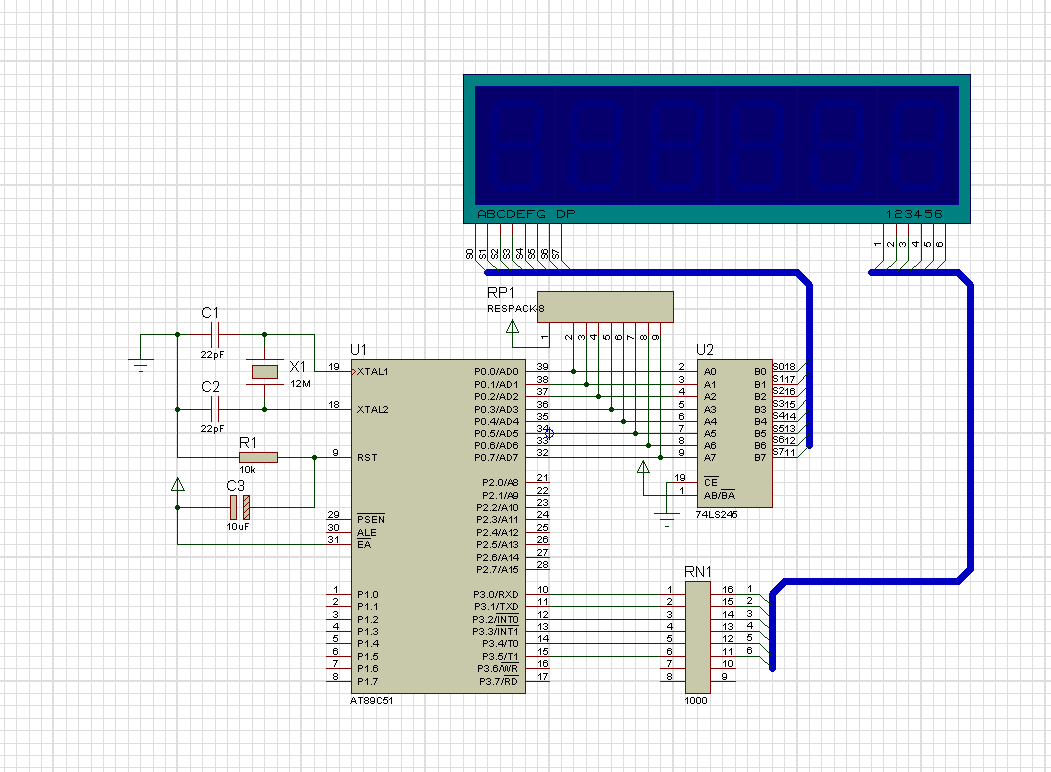1051x772 pixels.
Task: Click the ground symbol below U2 CE pin
Action: click(x=667, y=520)
